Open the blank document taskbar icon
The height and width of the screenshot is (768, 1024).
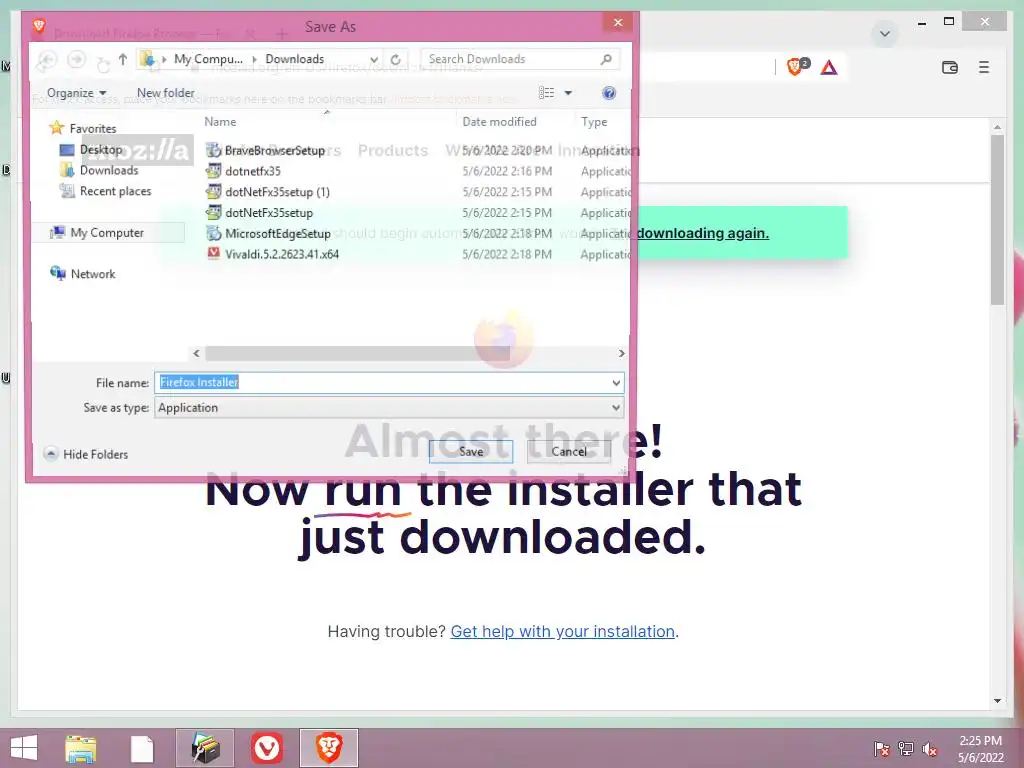(x=142, y=748)
